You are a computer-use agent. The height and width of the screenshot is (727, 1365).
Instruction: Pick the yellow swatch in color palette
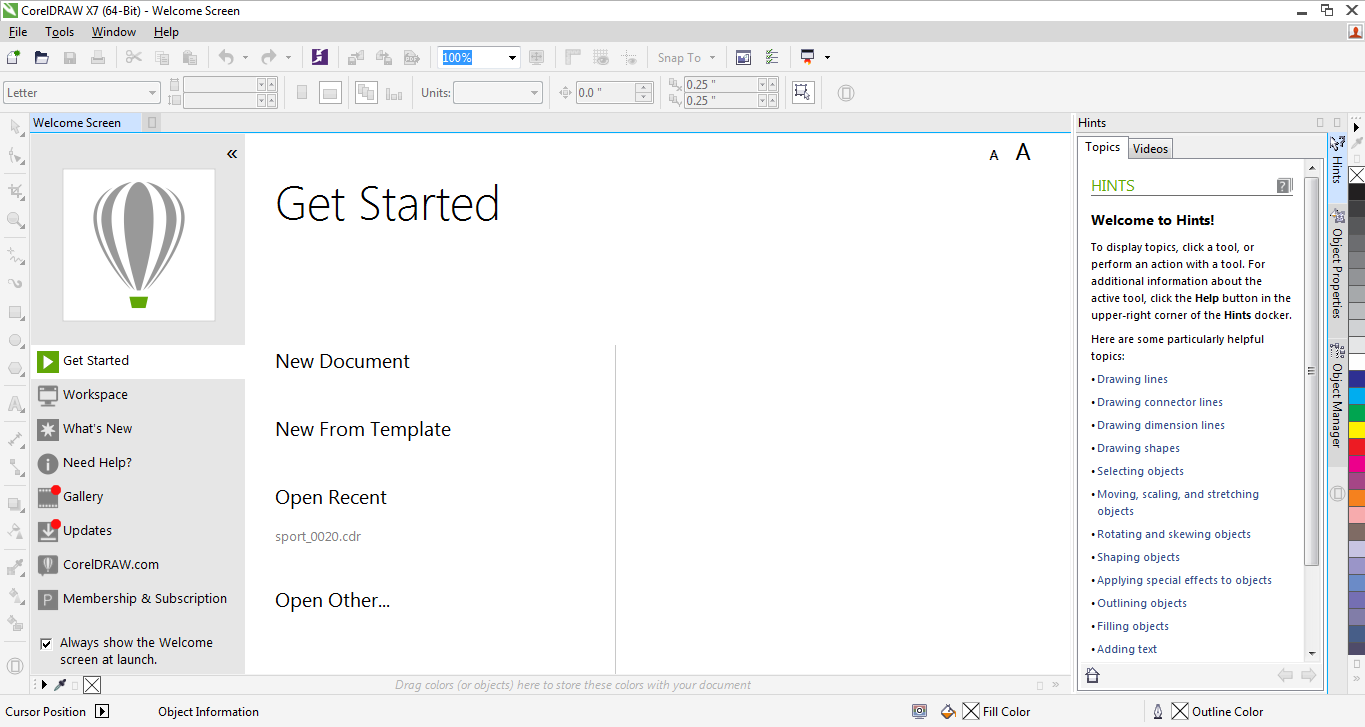(1357, 430)
